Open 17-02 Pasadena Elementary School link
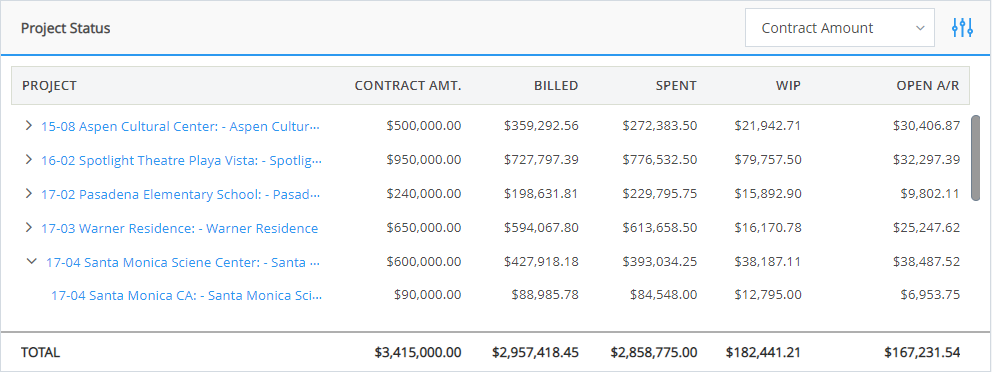The image size is (992, 372). (x=181, y=194)
